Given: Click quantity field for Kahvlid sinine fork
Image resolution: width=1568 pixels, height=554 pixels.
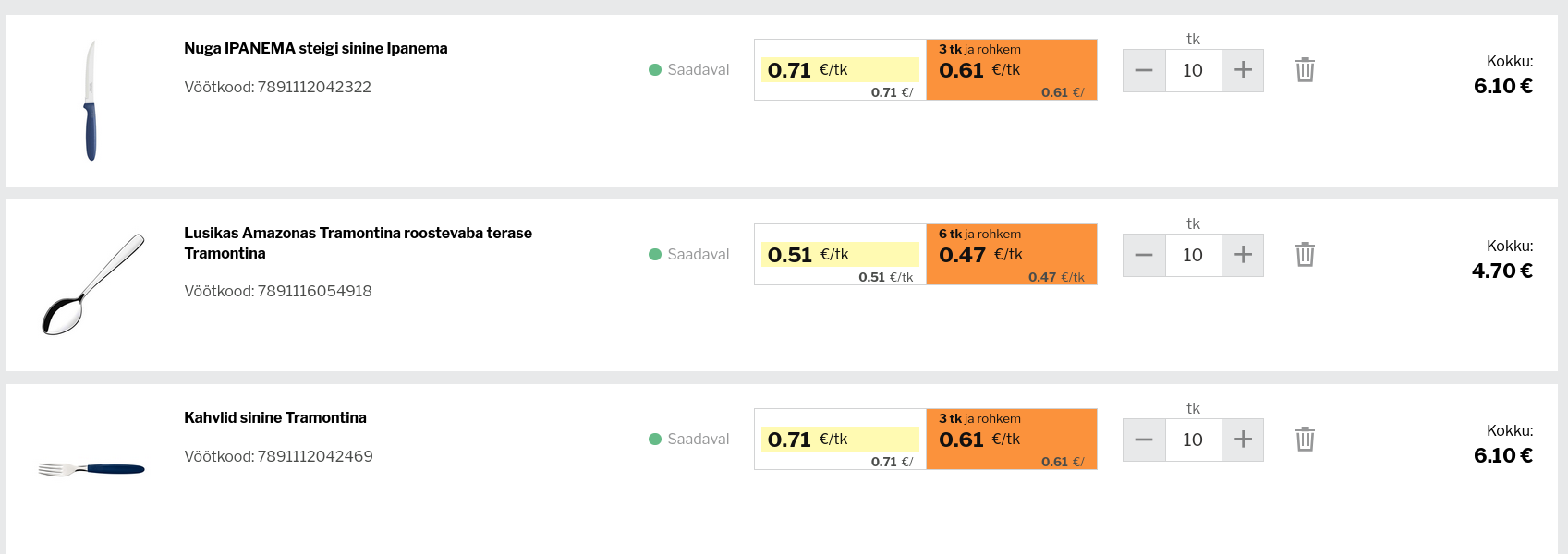Looking at the screenshot, I should click(x=1193, y=440).
